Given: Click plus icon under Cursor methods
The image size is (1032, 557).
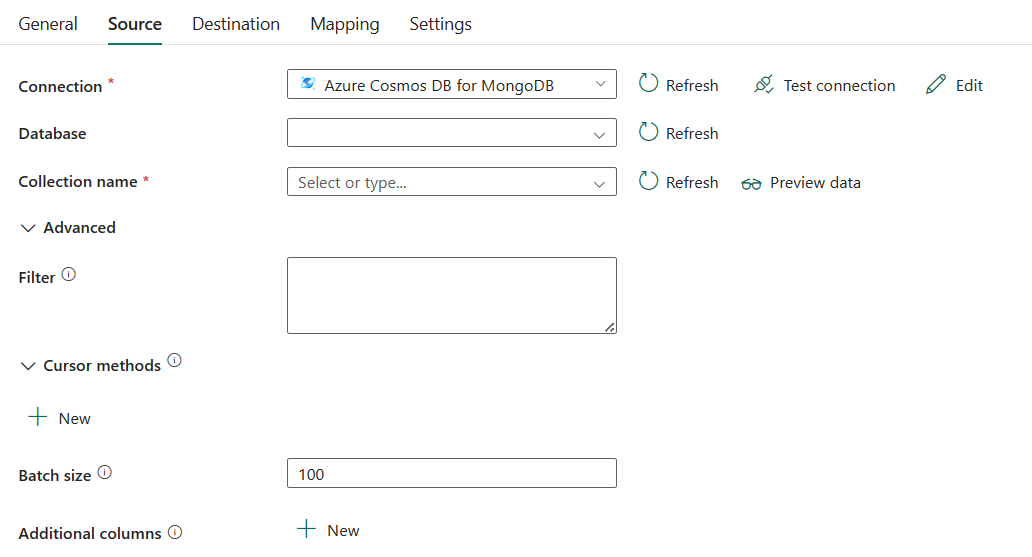Looking at the screenshot, I should tap(38, 417).
